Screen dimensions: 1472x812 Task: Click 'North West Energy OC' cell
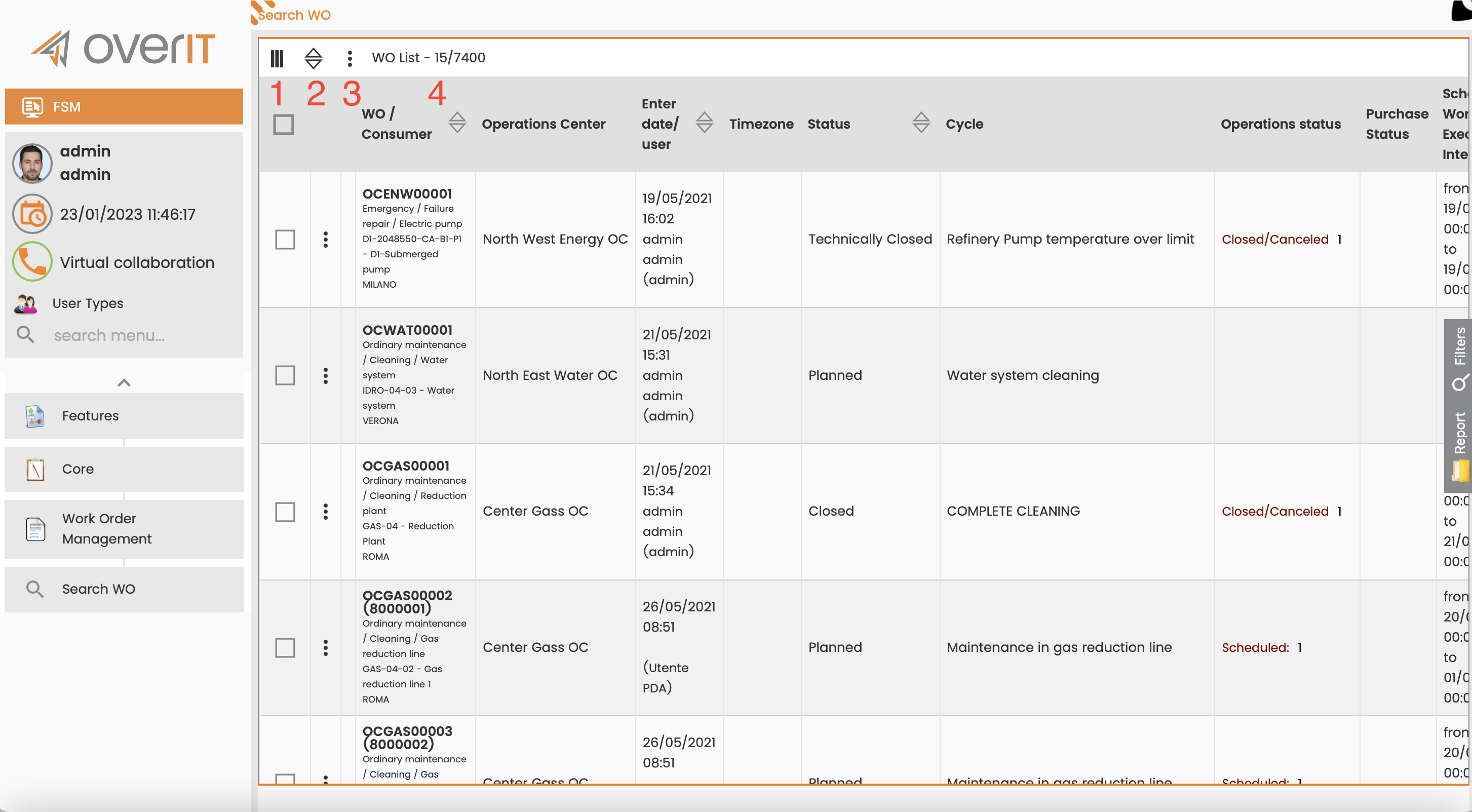tap(556, 240)
